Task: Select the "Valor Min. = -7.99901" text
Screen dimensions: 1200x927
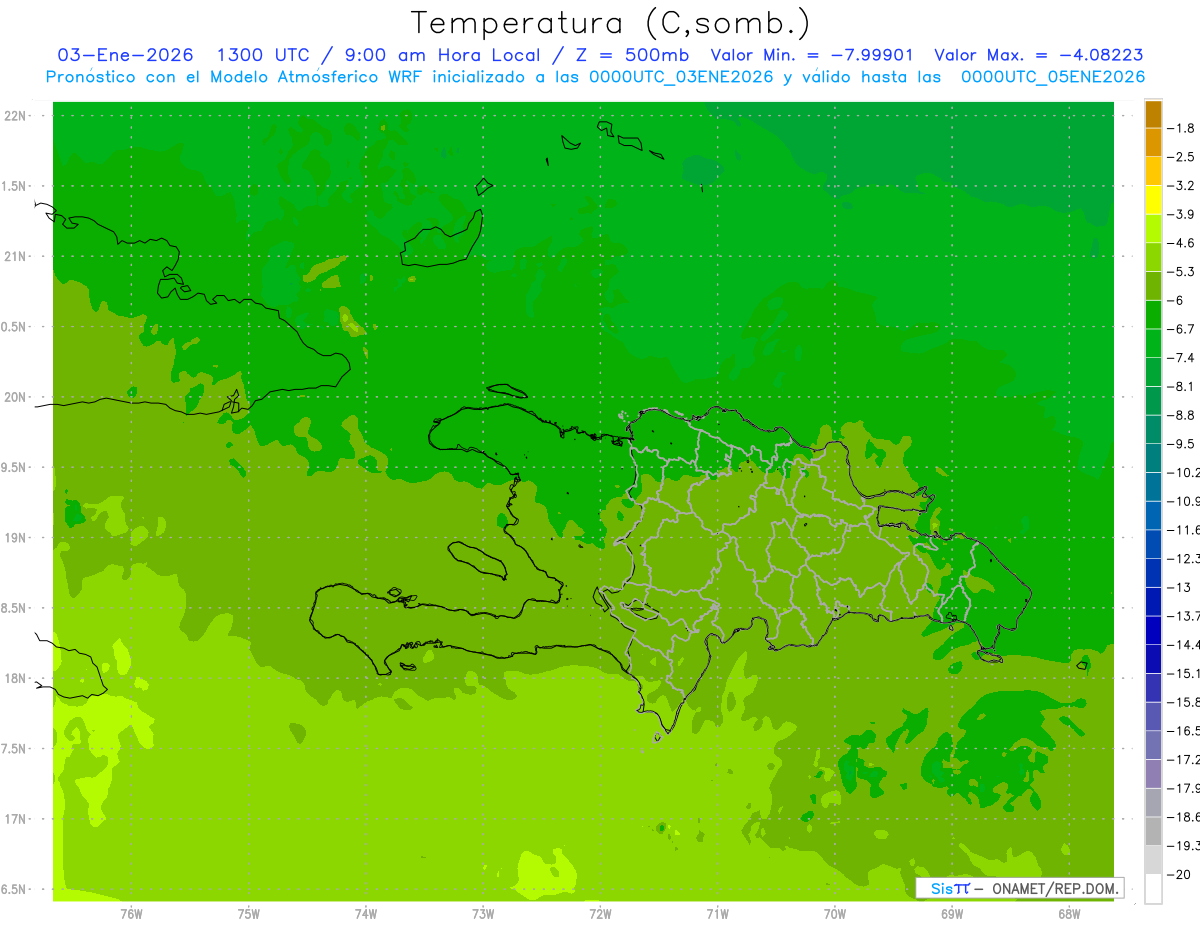Action: [814, 55]
